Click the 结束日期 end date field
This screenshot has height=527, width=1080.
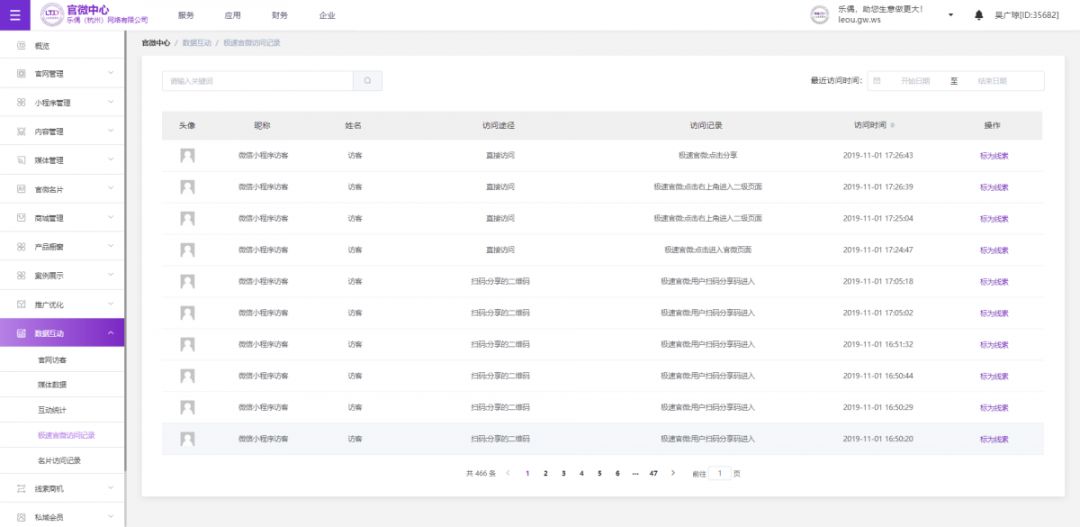click(x=992, y=81)
